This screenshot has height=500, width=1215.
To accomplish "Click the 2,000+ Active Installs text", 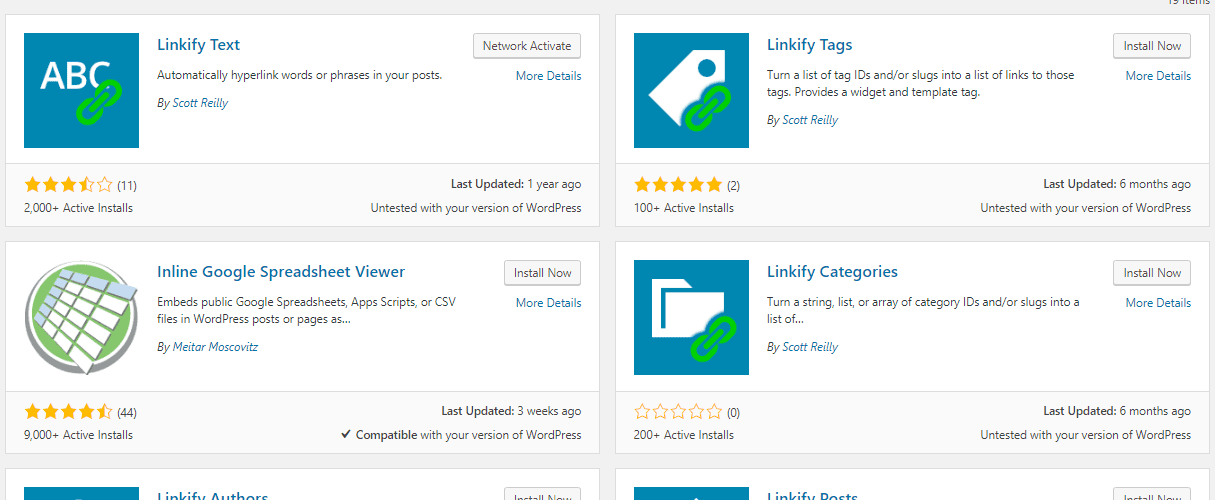I will tap(78, 208).
